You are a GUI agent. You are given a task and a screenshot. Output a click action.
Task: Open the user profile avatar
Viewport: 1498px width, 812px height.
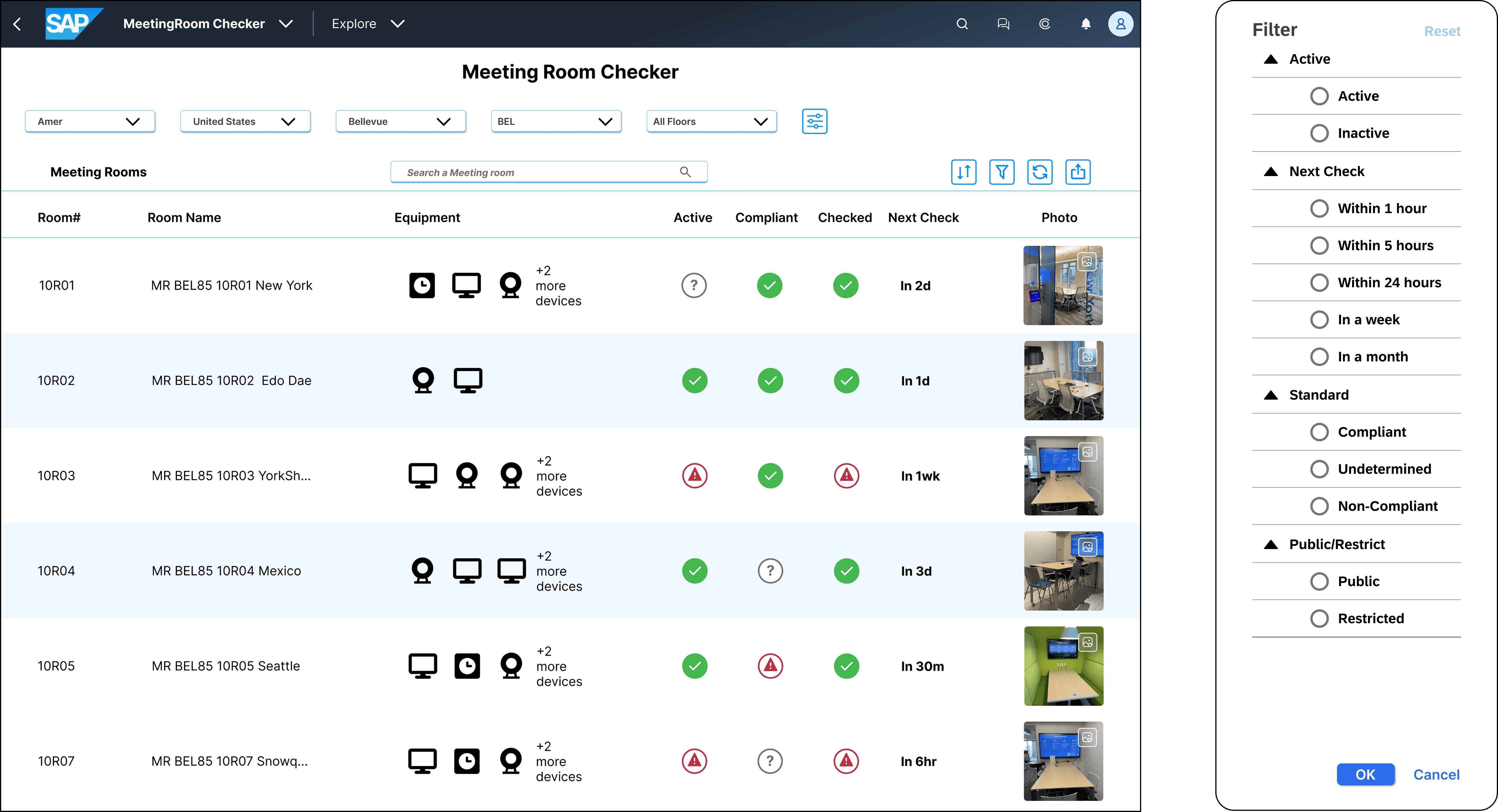[1120, 24]
